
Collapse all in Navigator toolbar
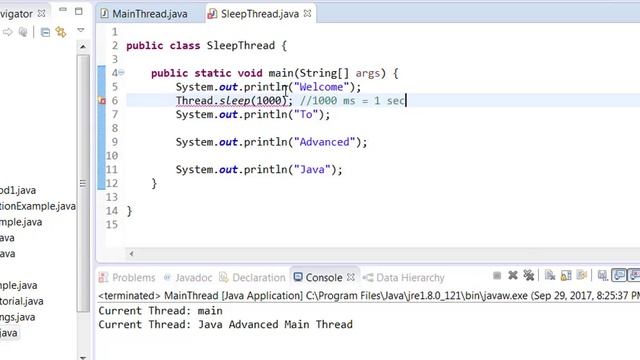tap(45, 32)
